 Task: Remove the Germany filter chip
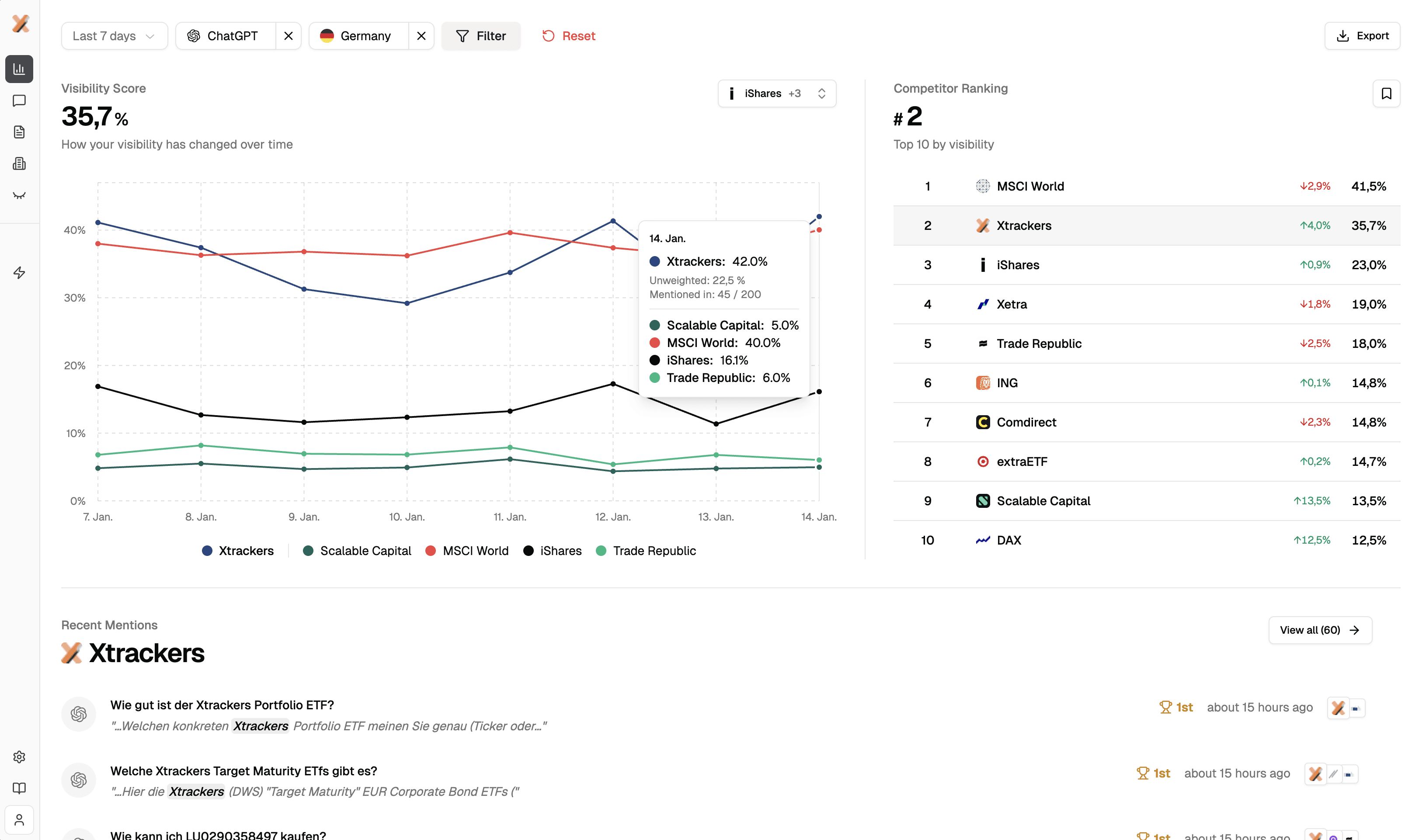(421, 36)
